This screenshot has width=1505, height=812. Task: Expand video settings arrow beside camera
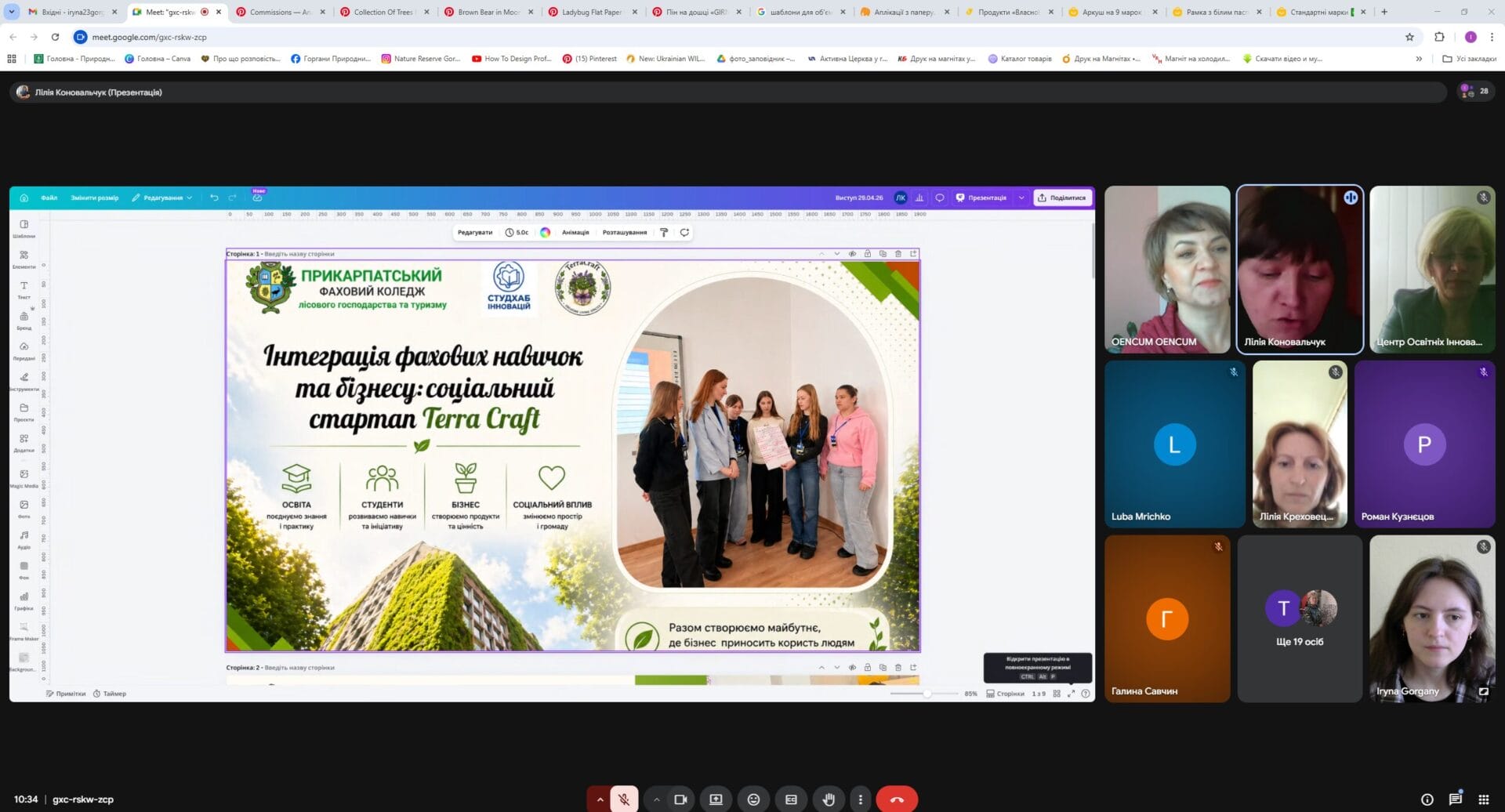[656, 799]
